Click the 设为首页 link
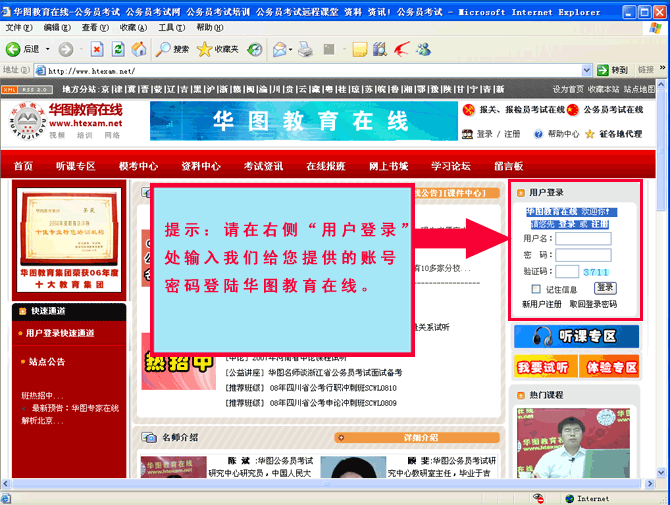Viewport: 670px width, 505px height. [568, 89]
